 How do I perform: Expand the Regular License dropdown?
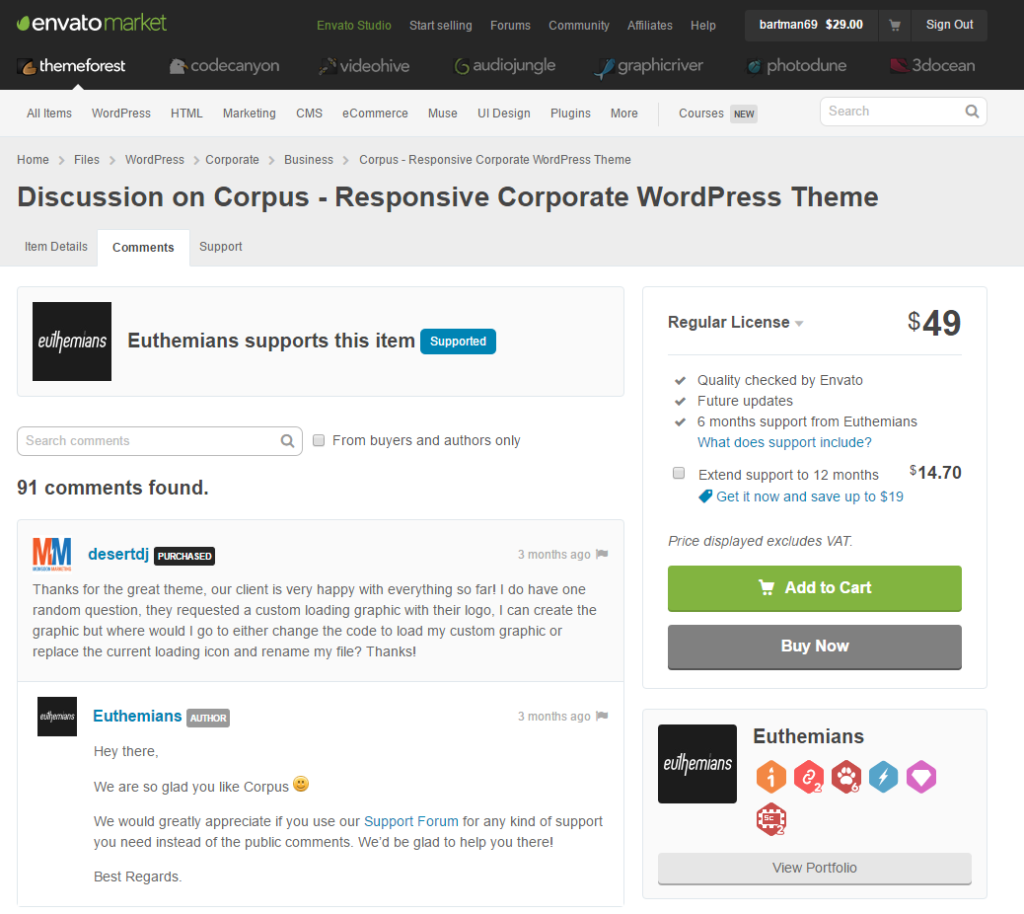tap(735, 323)
